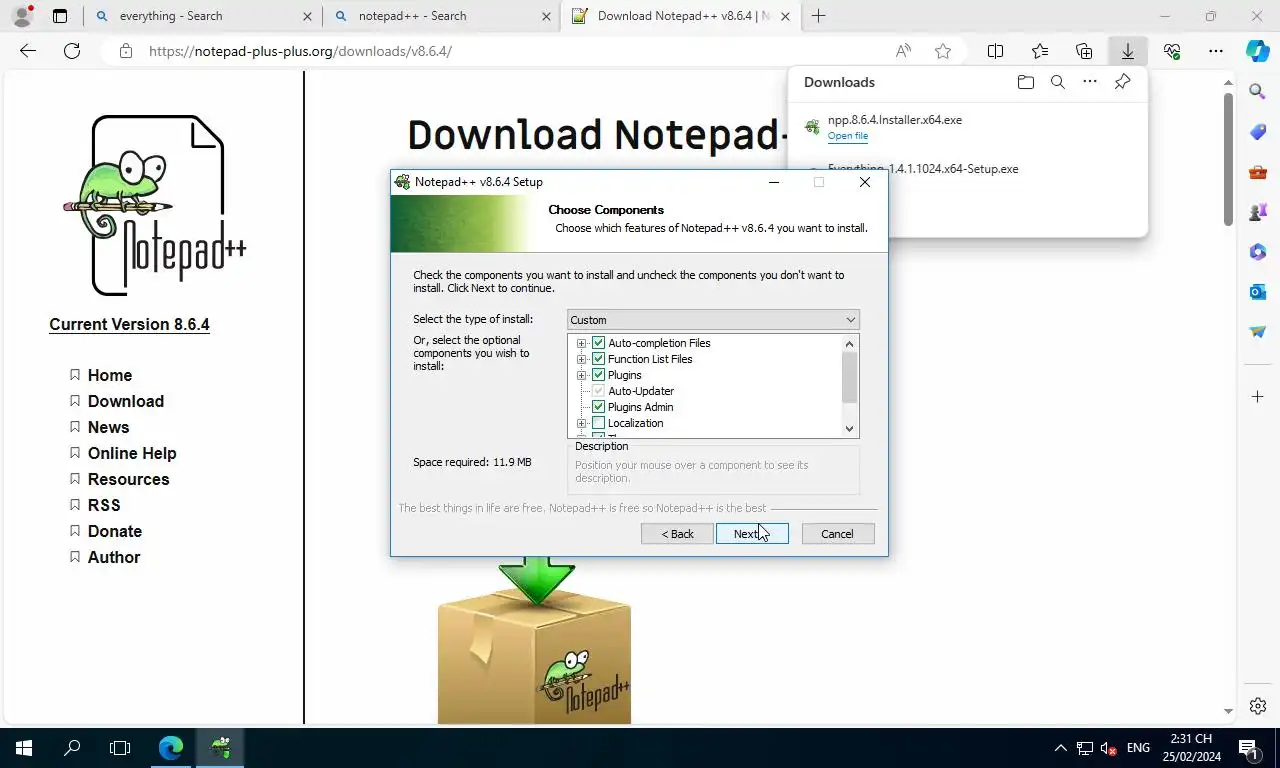Uncheck the Plugins component
The width and height of the screenshot is (1280, 768).
(599, 375)
